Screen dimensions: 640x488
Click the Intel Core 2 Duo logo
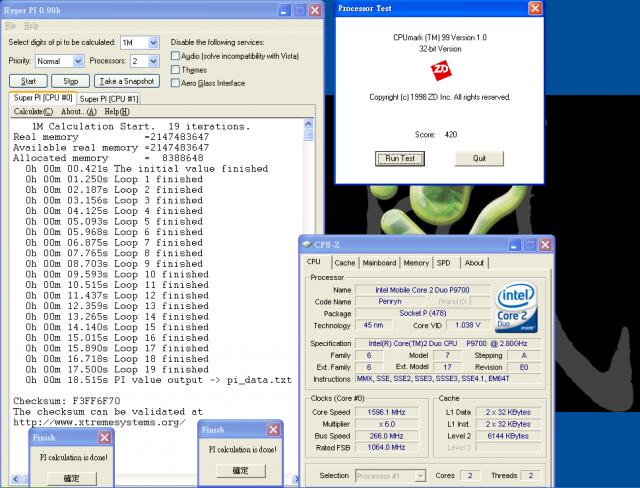[x=516, y=307]
